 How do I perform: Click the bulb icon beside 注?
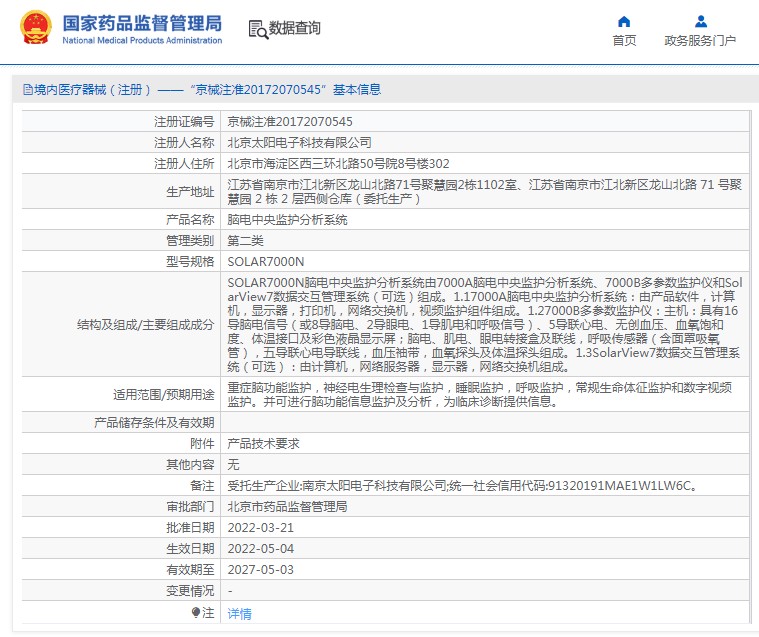click(x=196, y=612)
